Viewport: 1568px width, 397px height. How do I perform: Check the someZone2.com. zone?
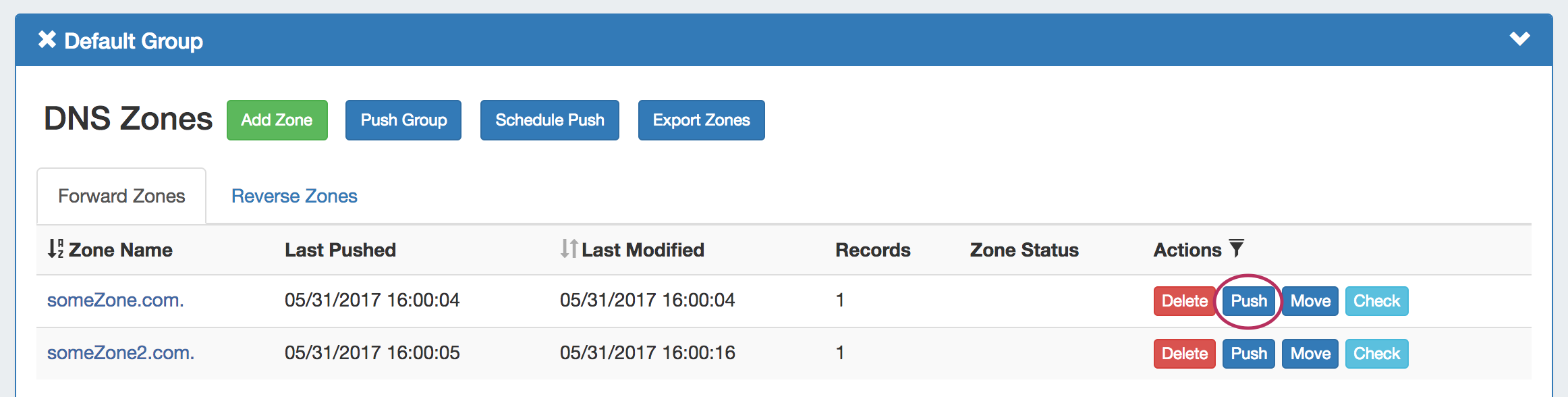coord(1376,354)
